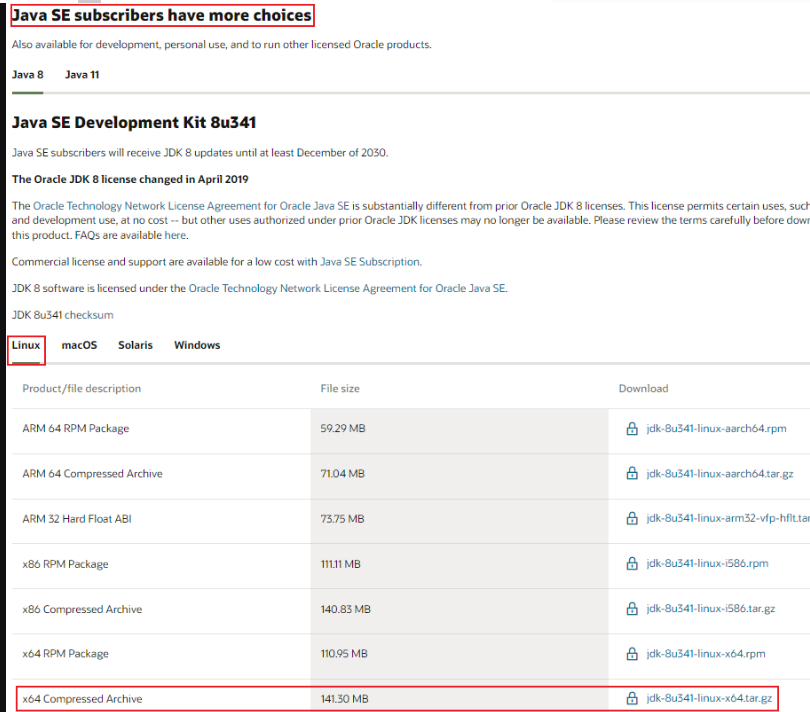Click lock icon for linux-x64.tar.gz
Viewport: 810px width, 712px height.
click(x=631, y=699)
